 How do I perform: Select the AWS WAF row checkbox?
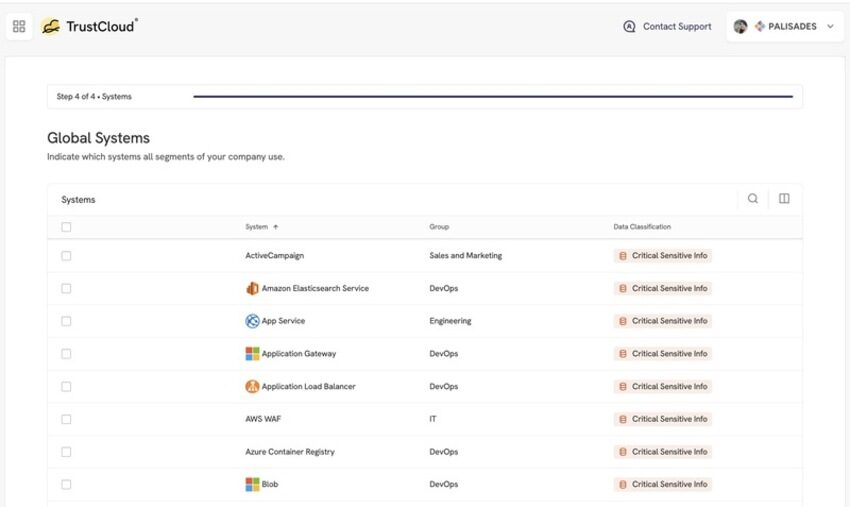click(x=66, y=419)
